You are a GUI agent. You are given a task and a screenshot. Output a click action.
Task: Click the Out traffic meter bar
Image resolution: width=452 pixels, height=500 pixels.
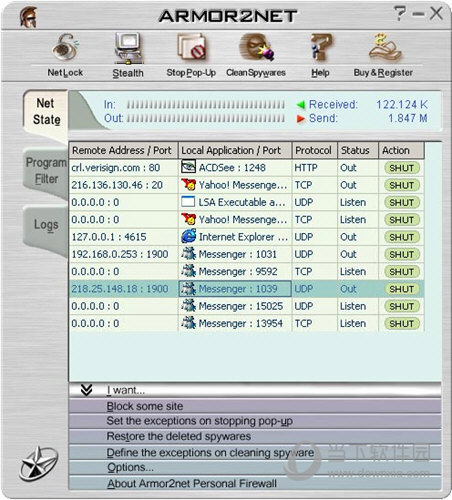[x=206, y=118]
